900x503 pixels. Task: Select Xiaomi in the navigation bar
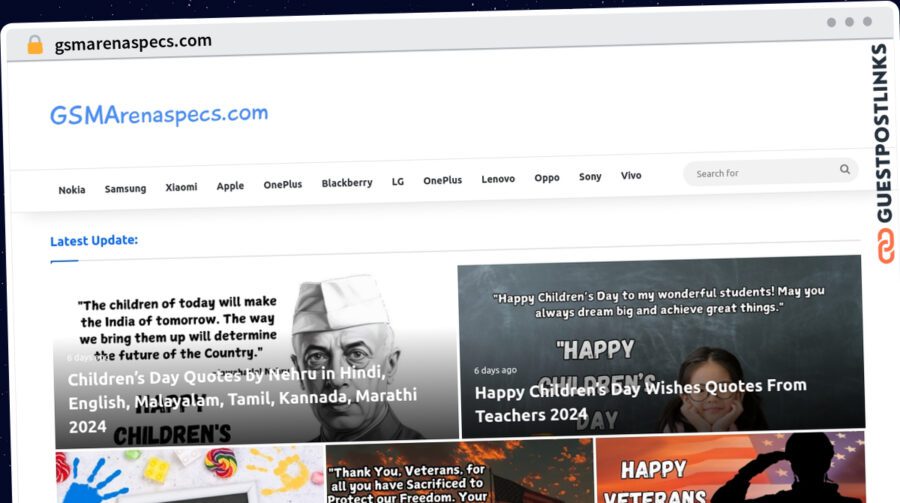coord(181,187)
